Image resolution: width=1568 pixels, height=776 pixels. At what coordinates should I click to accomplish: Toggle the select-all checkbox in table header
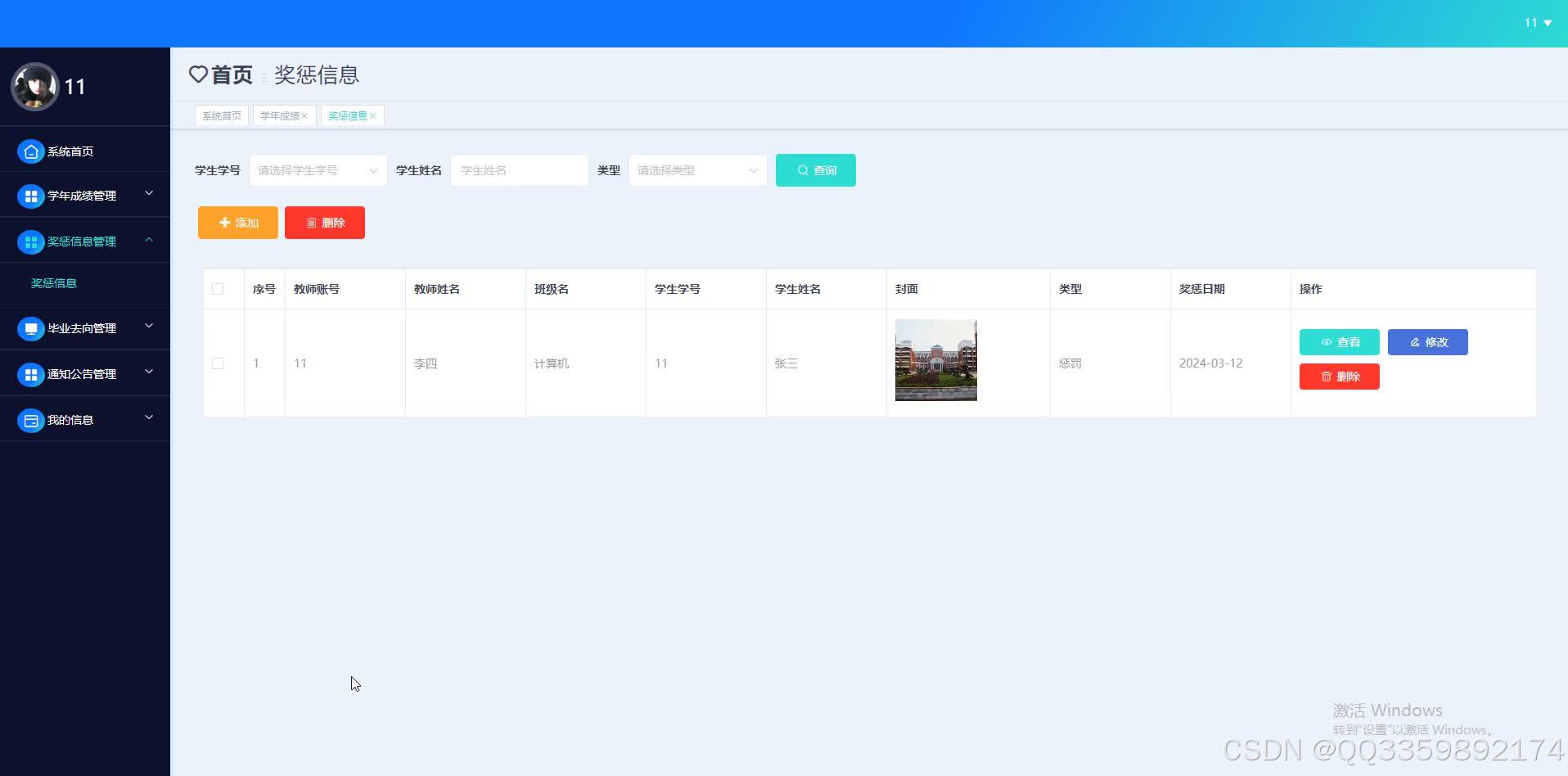click(218, 289)
